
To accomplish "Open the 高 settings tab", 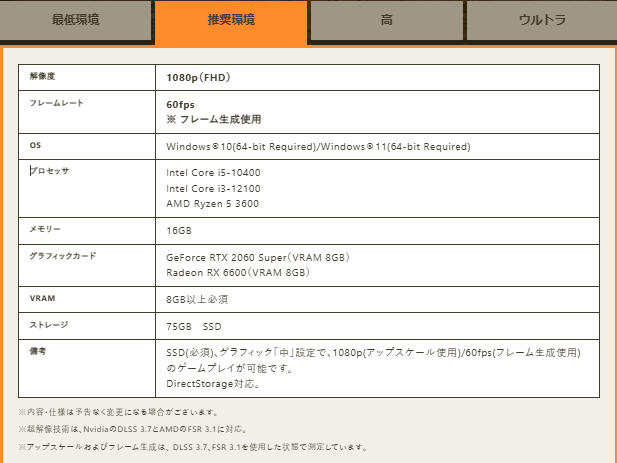I will coord(386,20).
